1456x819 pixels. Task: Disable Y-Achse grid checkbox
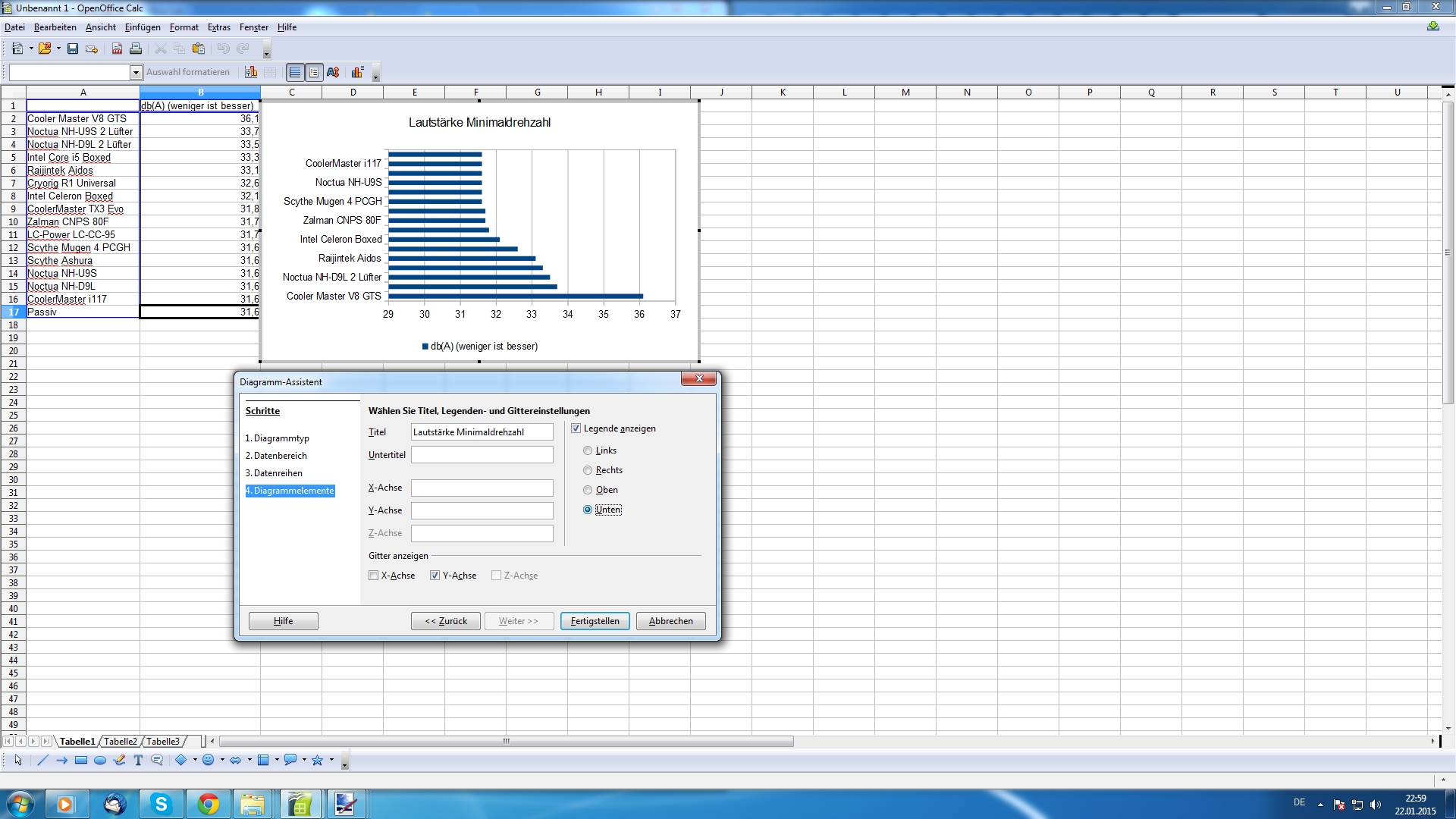click(435, 576)
